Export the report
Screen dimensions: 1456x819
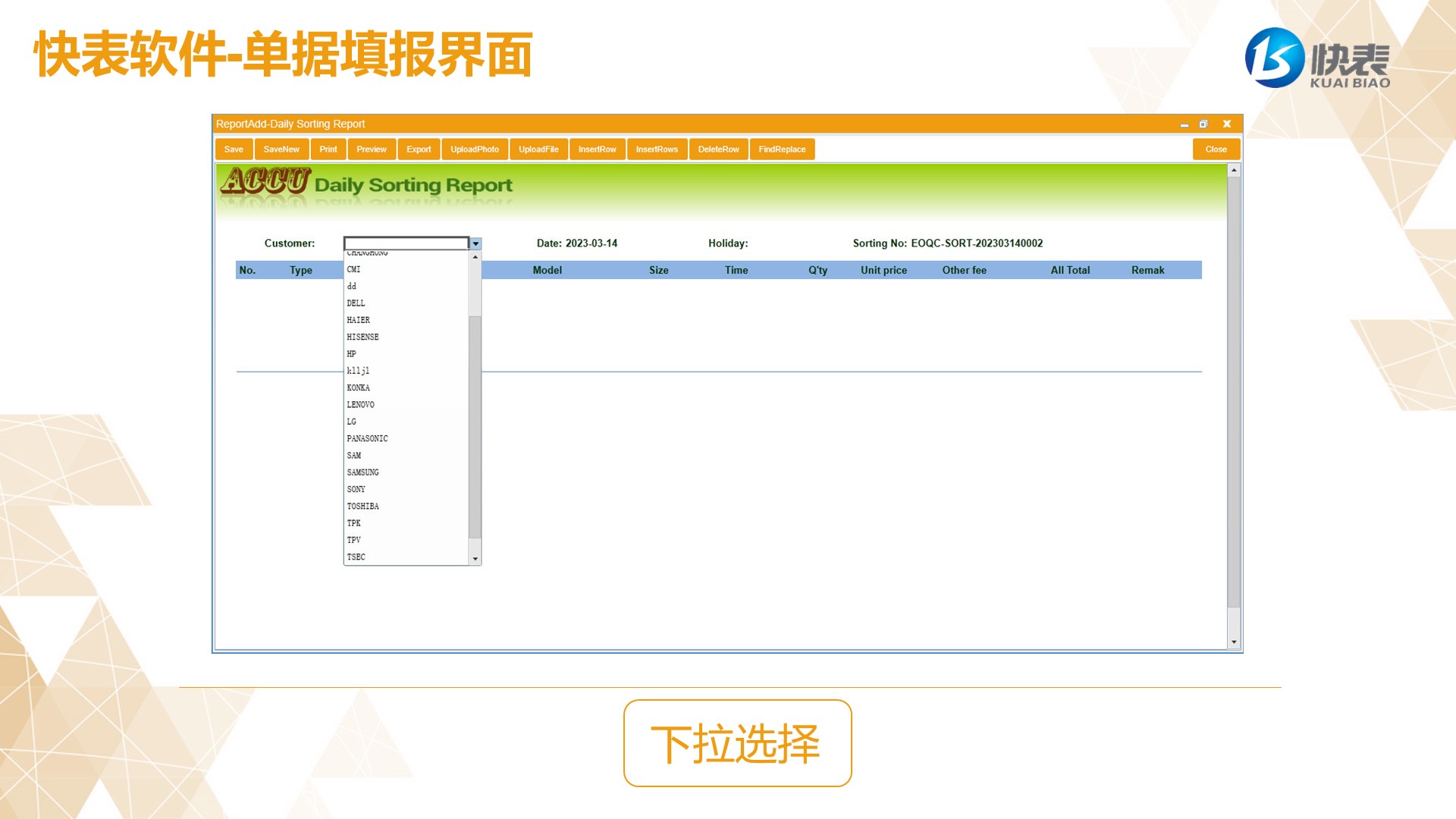point(419,149)
